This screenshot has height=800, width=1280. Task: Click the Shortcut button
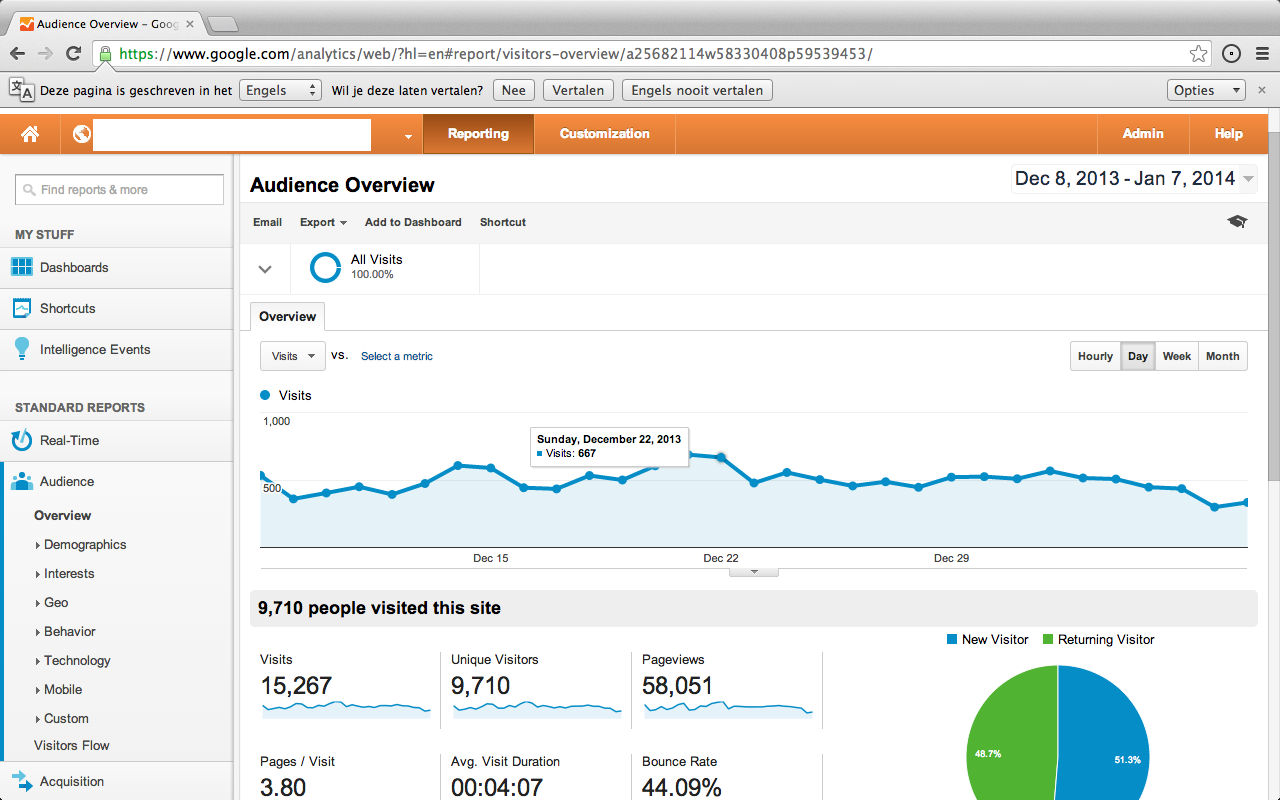(x=503, y=222)
